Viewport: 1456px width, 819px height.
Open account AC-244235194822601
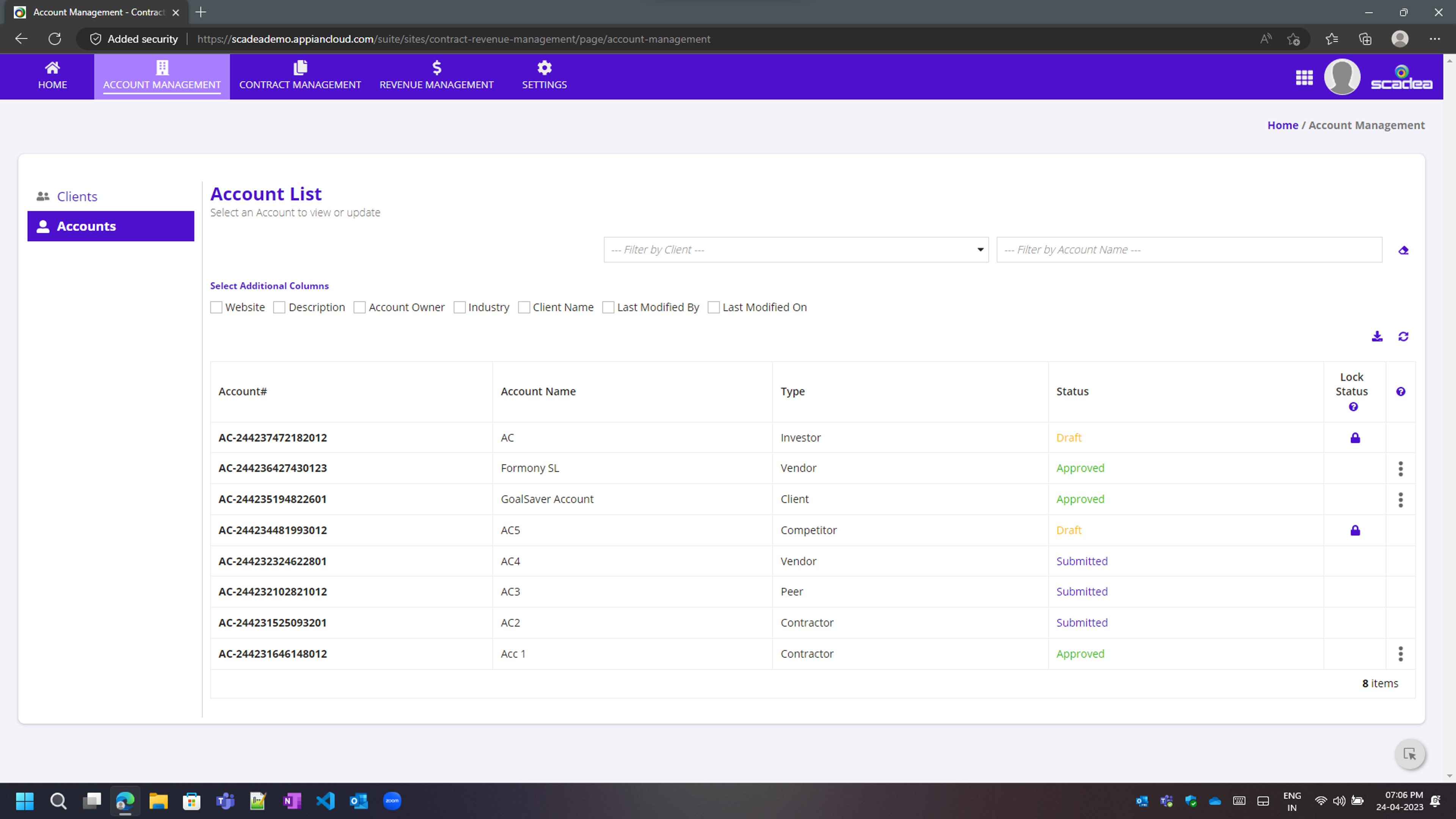point(273,499)
